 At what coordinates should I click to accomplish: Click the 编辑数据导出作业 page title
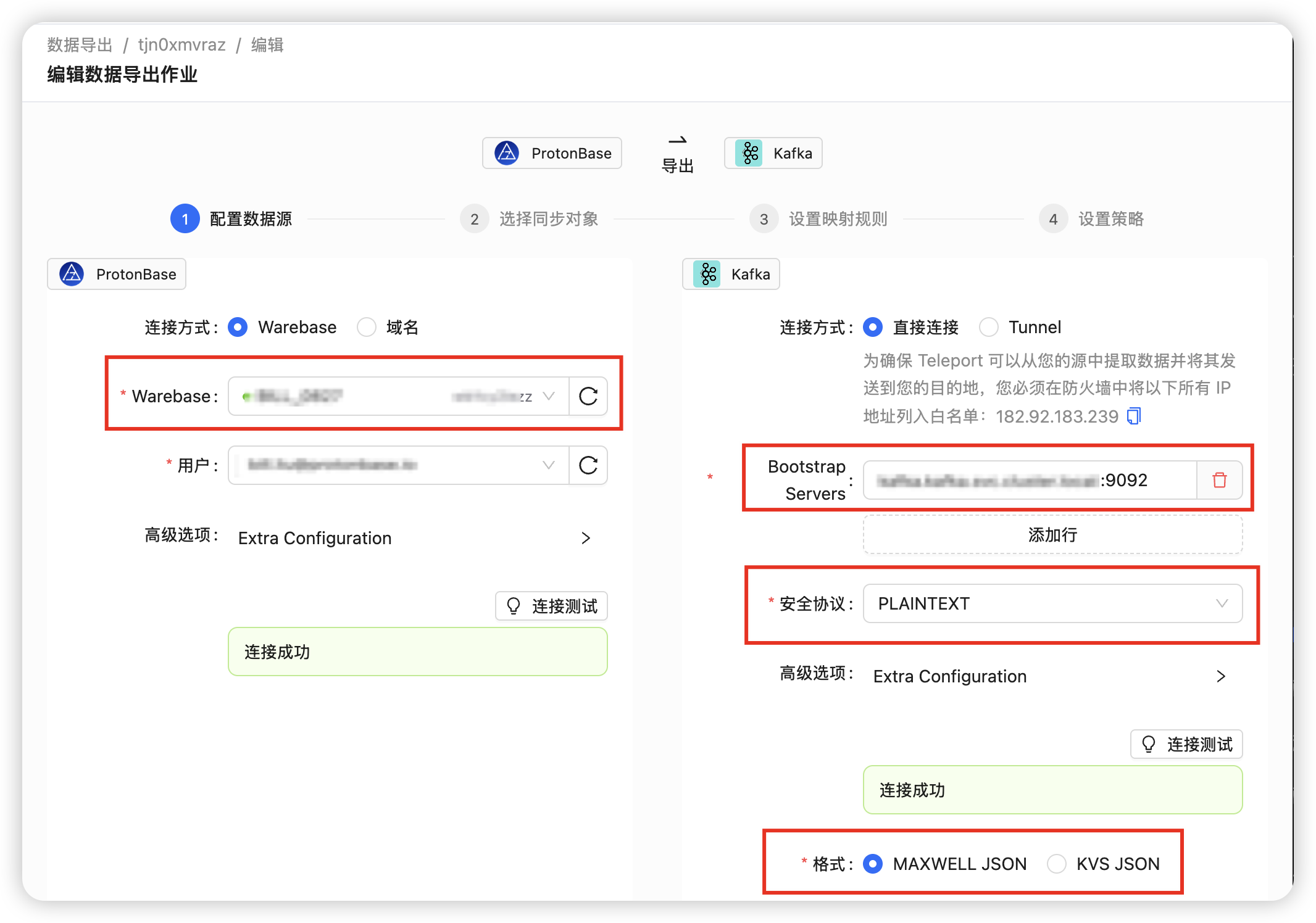122,75
